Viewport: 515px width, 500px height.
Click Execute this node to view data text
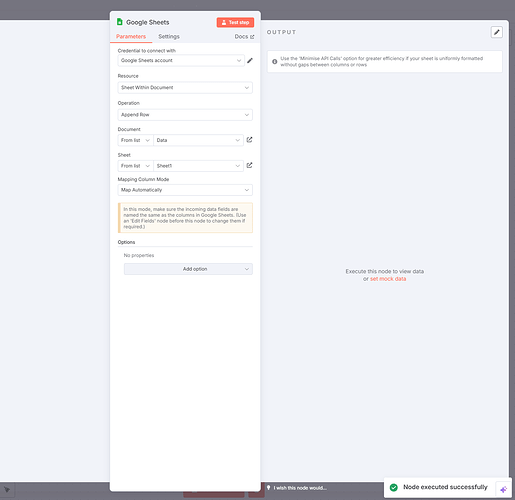pyautogui.click(x=385, y=271)
